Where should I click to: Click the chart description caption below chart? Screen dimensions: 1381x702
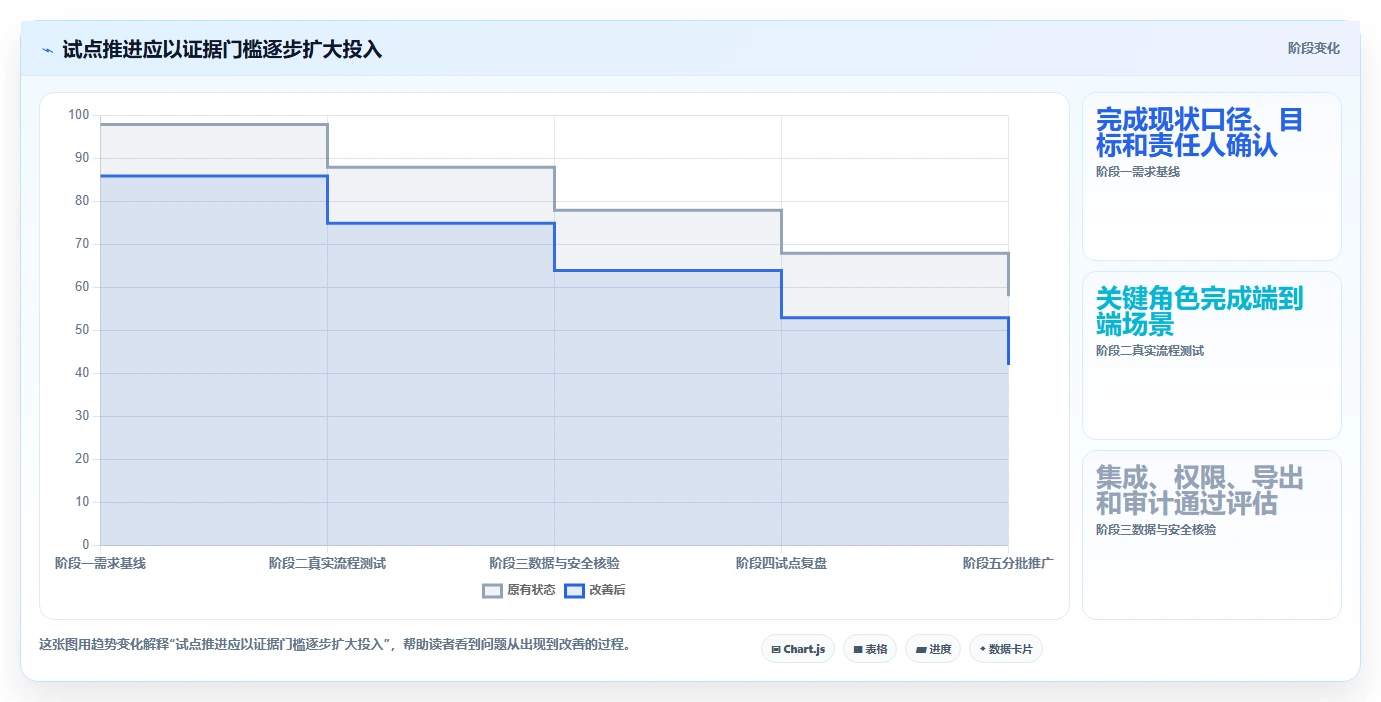coord(334,644)
